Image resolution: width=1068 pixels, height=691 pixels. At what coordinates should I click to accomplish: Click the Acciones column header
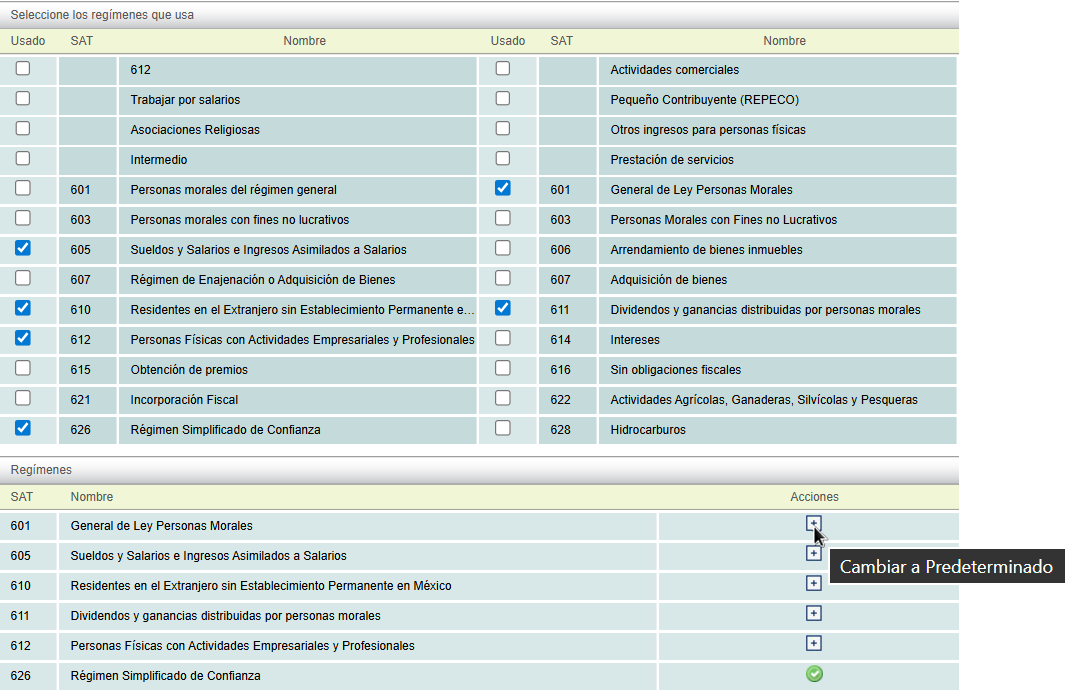(x=814, y=497)
